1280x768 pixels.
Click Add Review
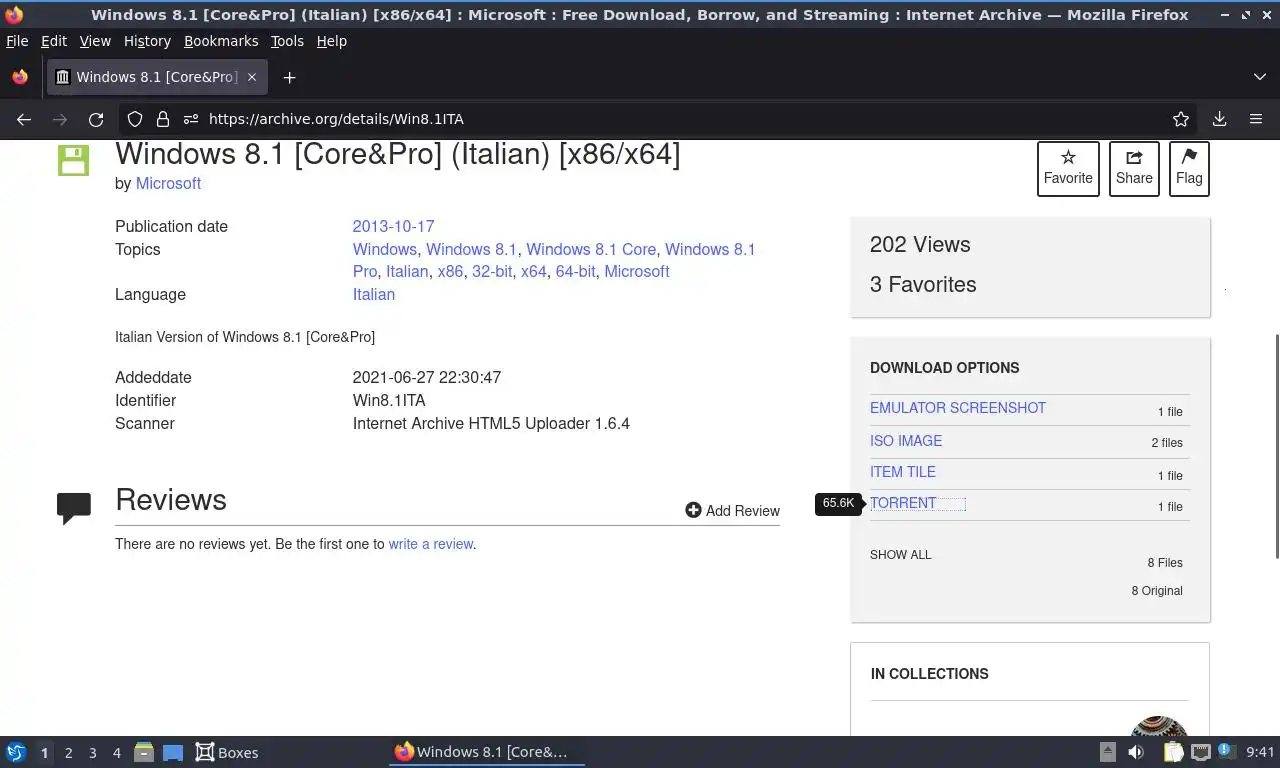(732, 510)
